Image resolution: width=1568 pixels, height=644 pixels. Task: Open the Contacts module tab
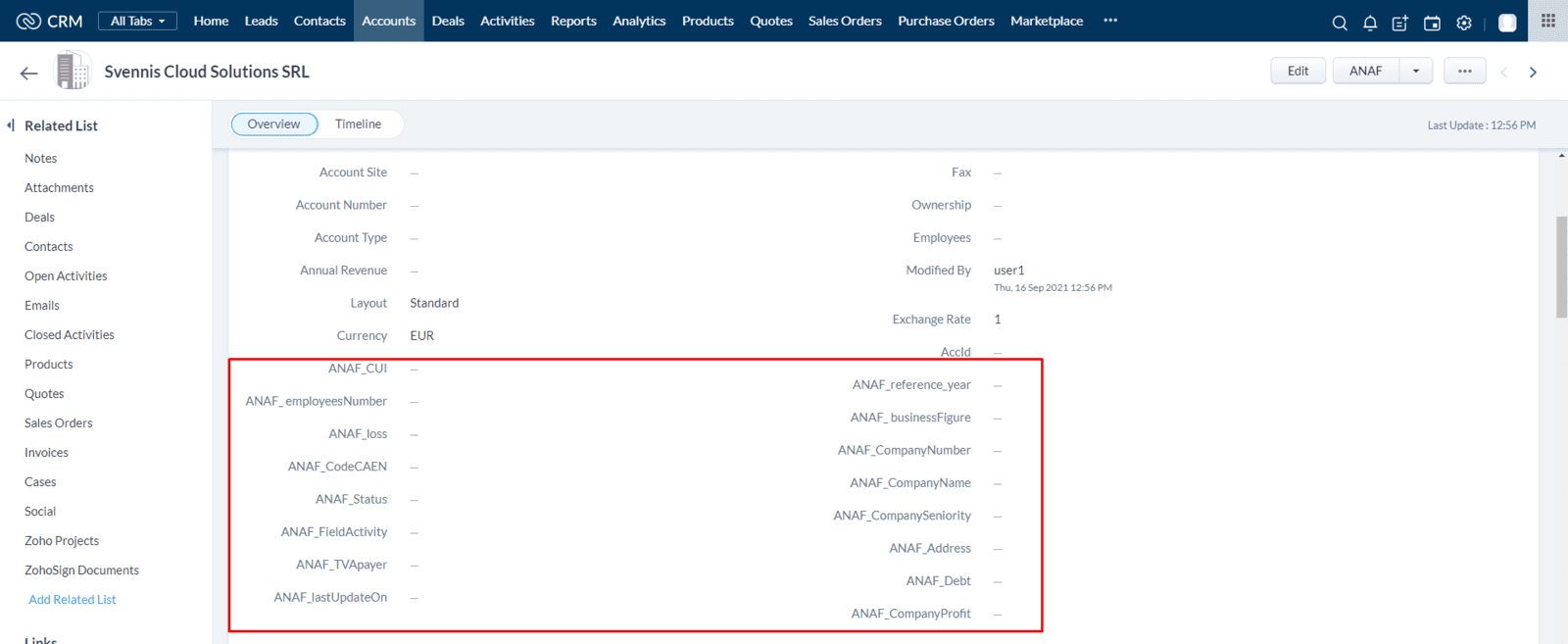[319, 21]
